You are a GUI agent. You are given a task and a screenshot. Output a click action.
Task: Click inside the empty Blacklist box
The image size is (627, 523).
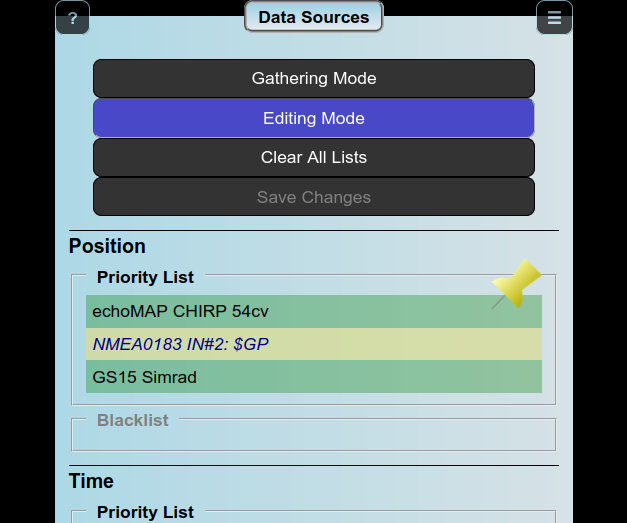coord(313,436)
